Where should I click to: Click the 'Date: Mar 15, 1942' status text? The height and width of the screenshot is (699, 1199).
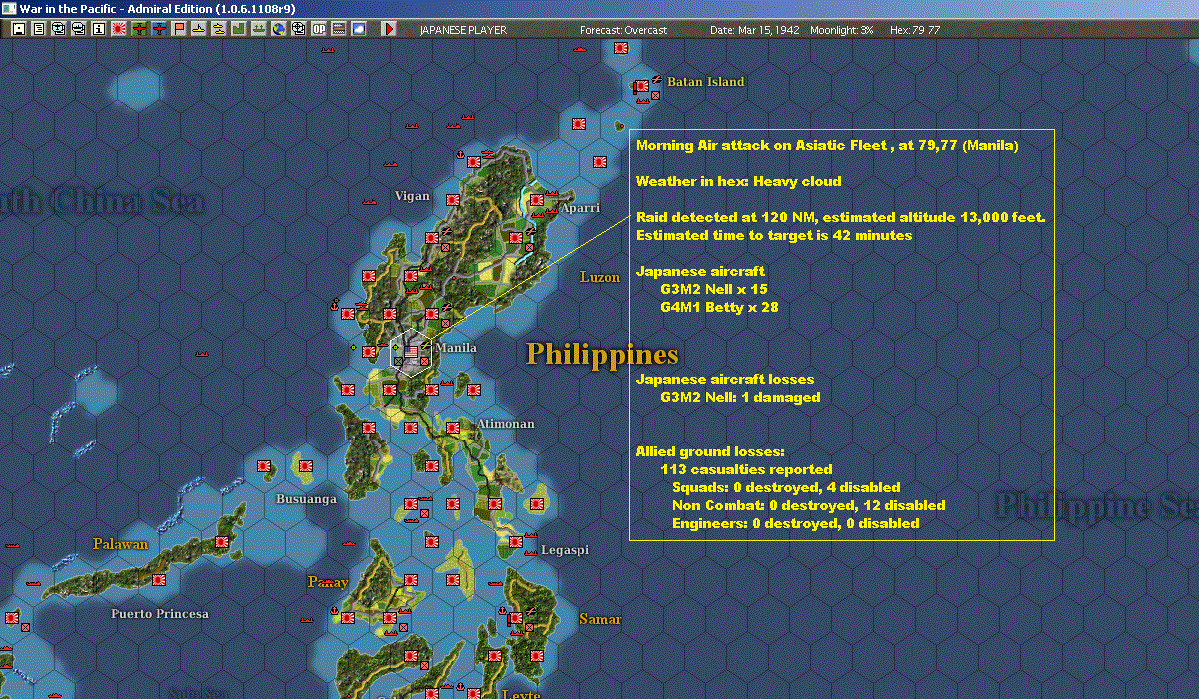755,30
